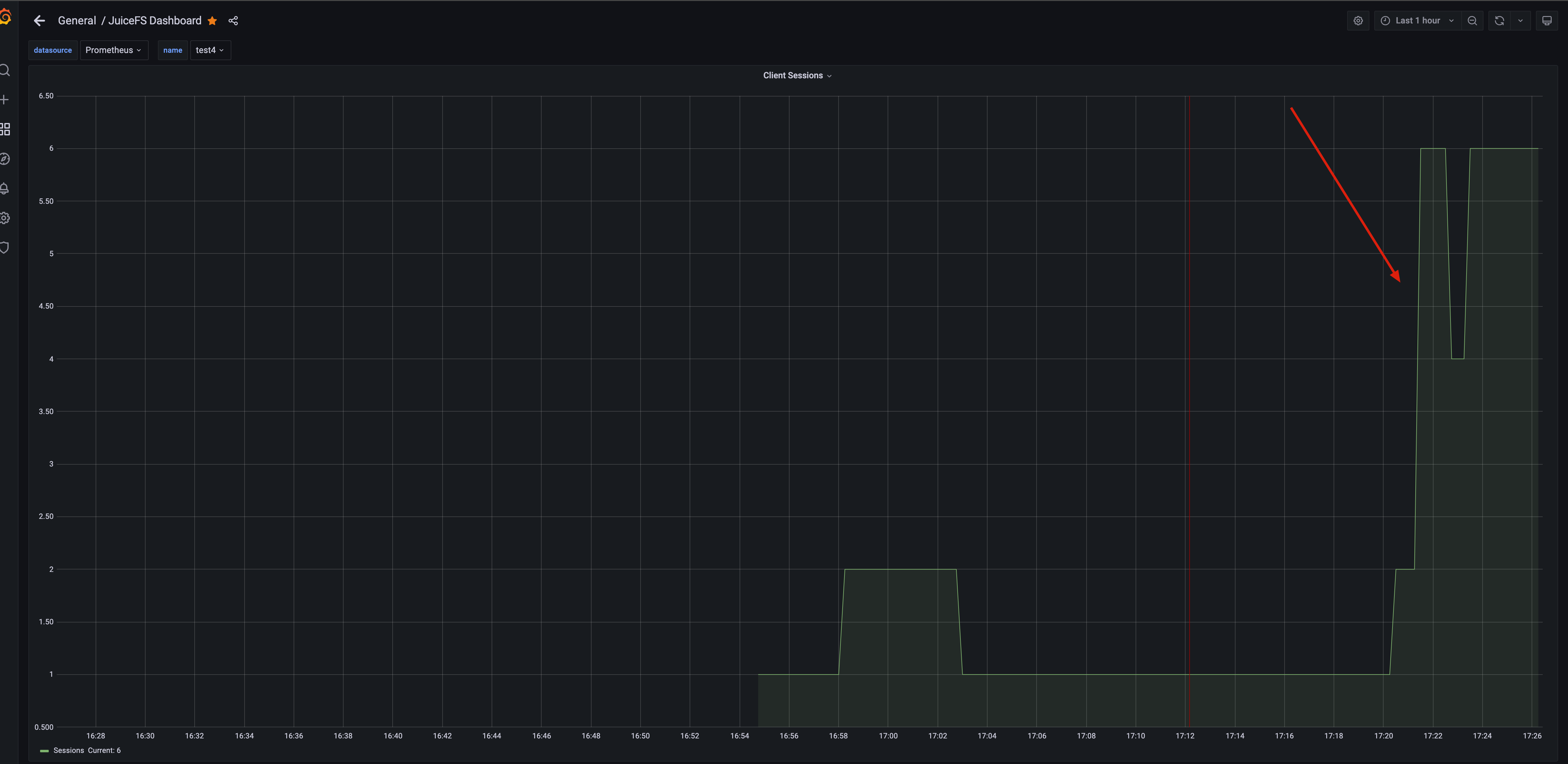Click the General folder breadcrumb
The image size is (1568, 764).
tap(77, 21)
